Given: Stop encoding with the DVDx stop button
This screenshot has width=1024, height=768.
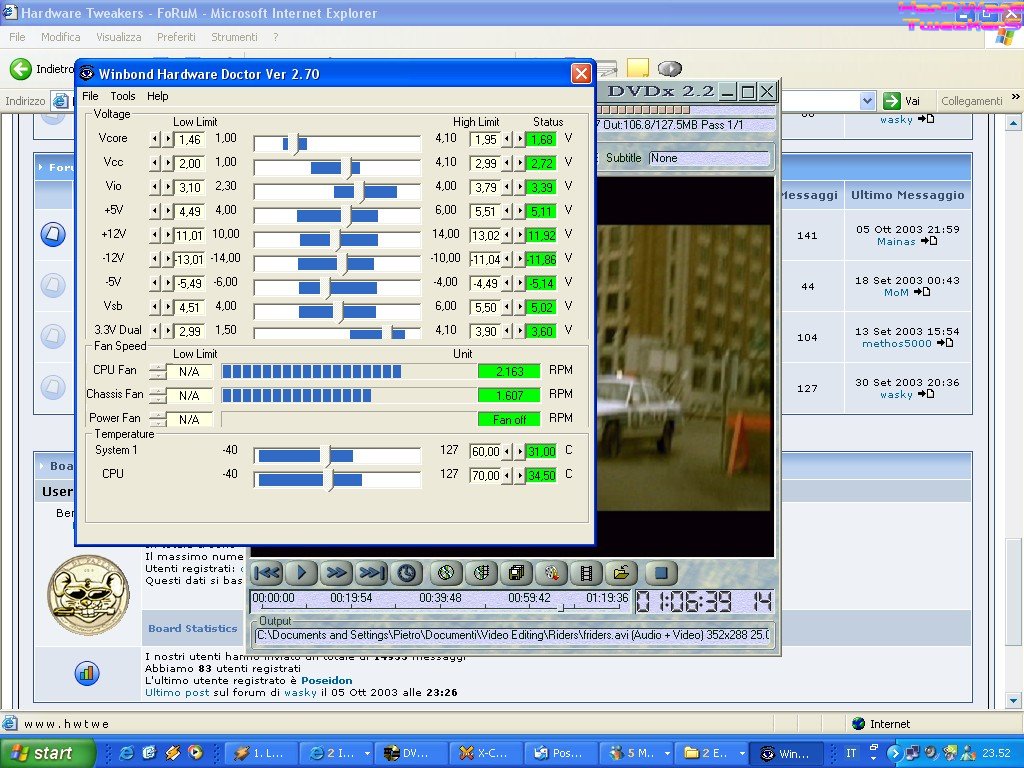Looking at the screenshot, I should (x=661, y=573).
